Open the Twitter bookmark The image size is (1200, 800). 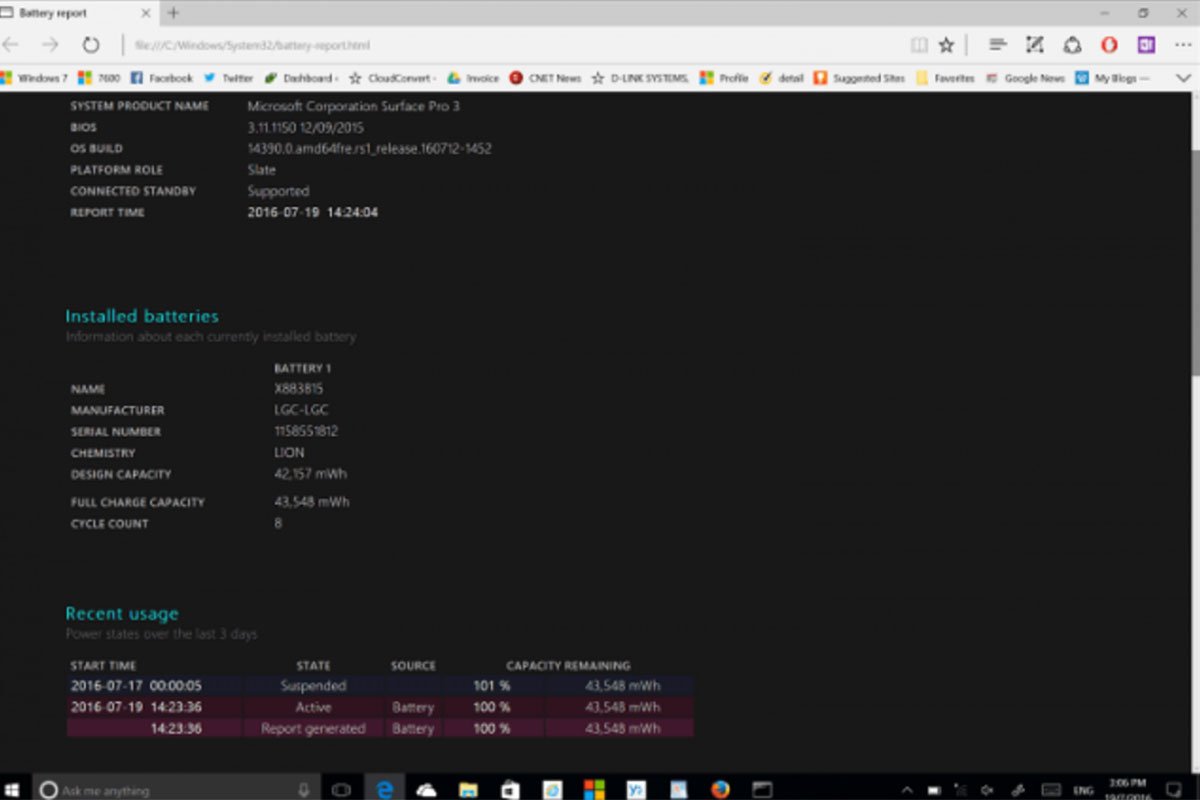tap(229, 78)
